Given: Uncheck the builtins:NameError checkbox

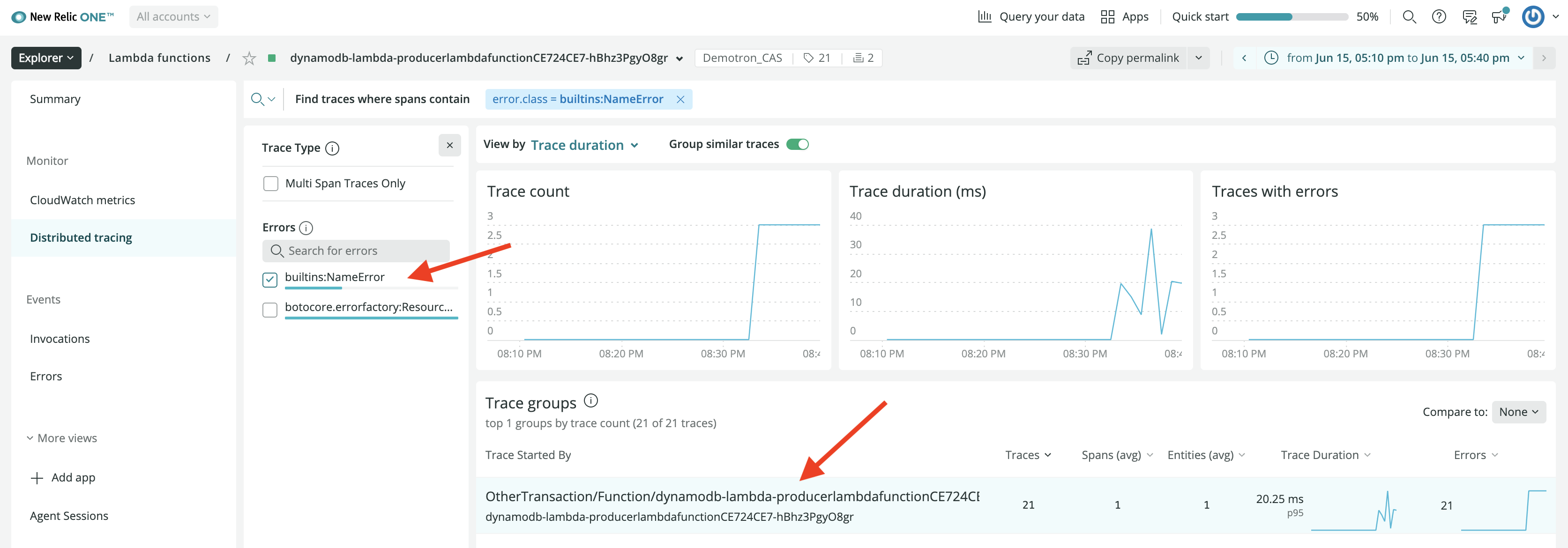Looking at the screenshot, I should [x=269, y=279].
